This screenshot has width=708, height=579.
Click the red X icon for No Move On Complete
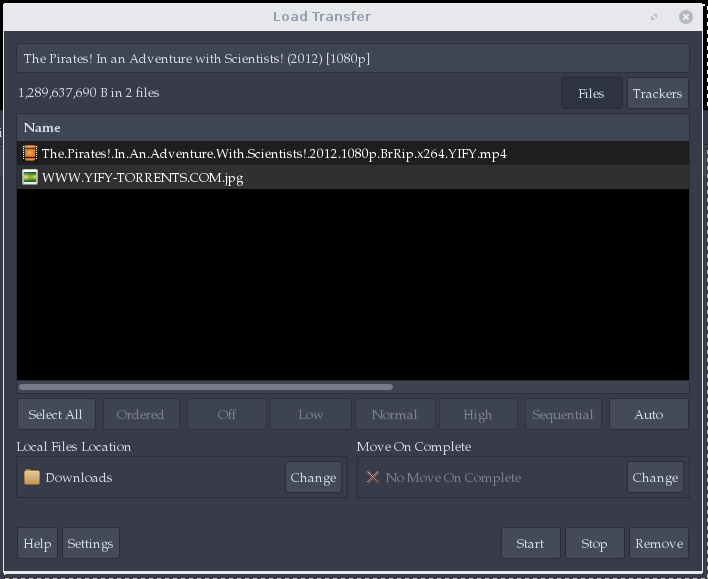pyautogui.click(x=373, y=477)
